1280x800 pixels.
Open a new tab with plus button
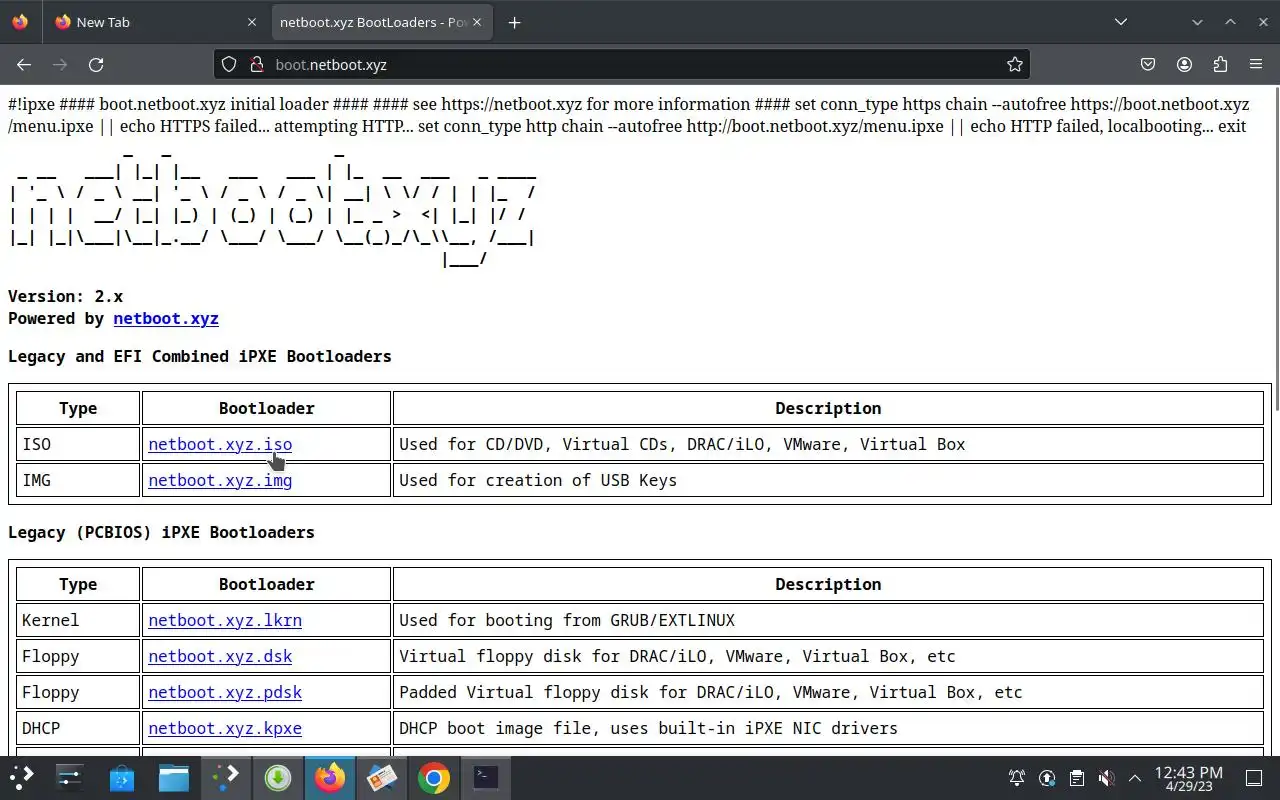514,22
